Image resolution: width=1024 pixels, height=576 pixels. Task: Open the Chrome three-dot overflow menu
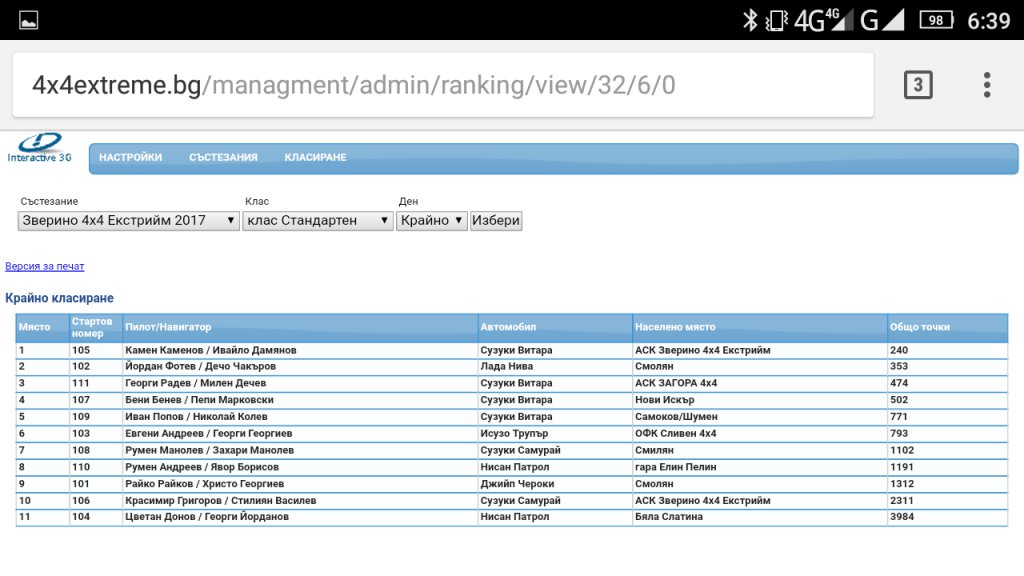point(986,85)
